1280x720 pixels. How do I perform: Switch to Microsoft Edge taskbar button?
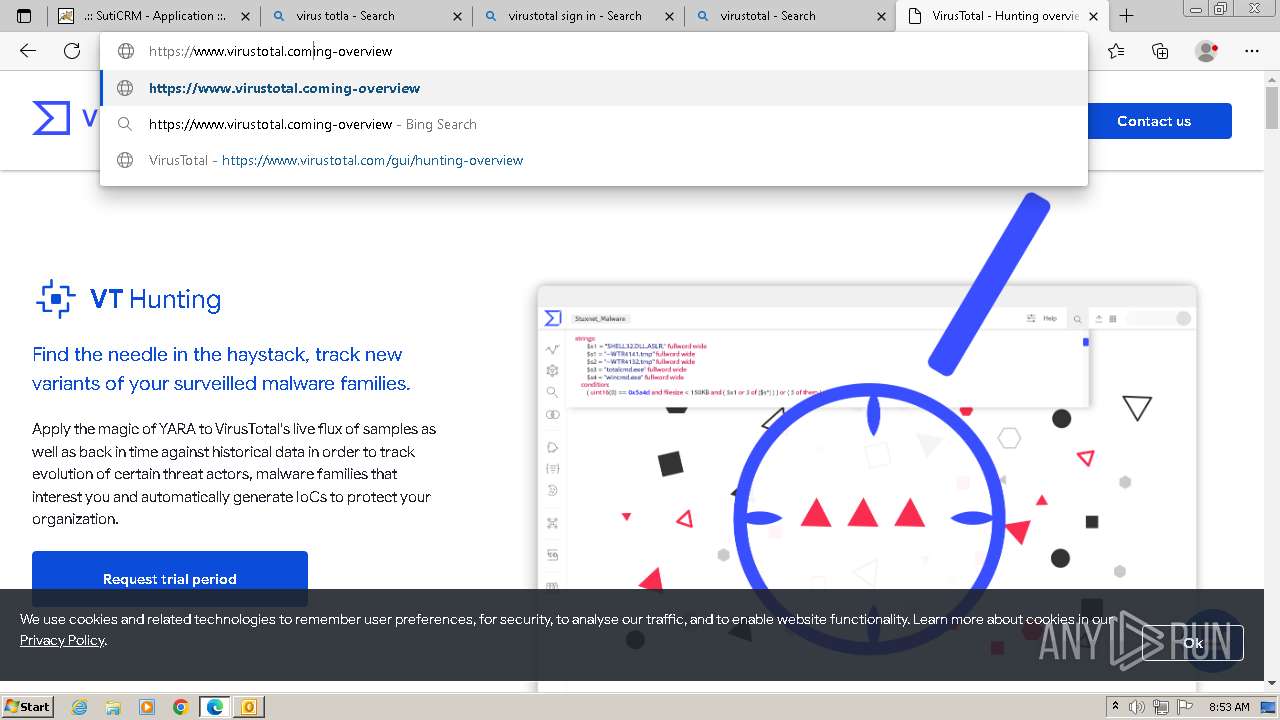tap(215, 707)
